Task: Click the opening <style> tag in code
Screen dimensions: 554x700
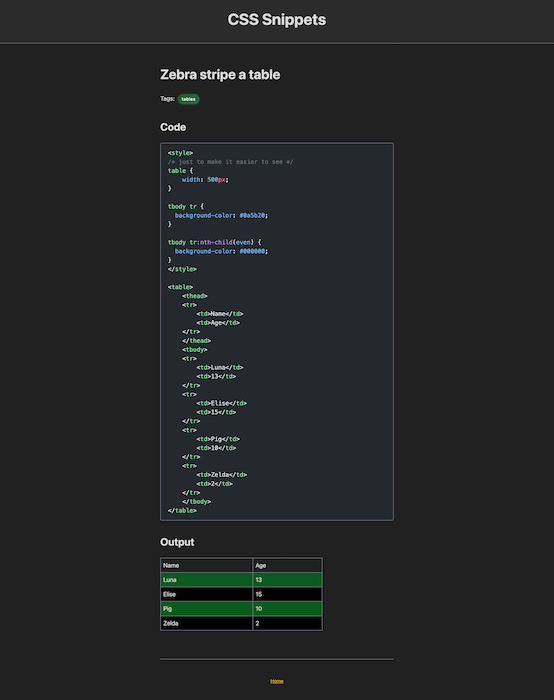Action: point(180,153)
